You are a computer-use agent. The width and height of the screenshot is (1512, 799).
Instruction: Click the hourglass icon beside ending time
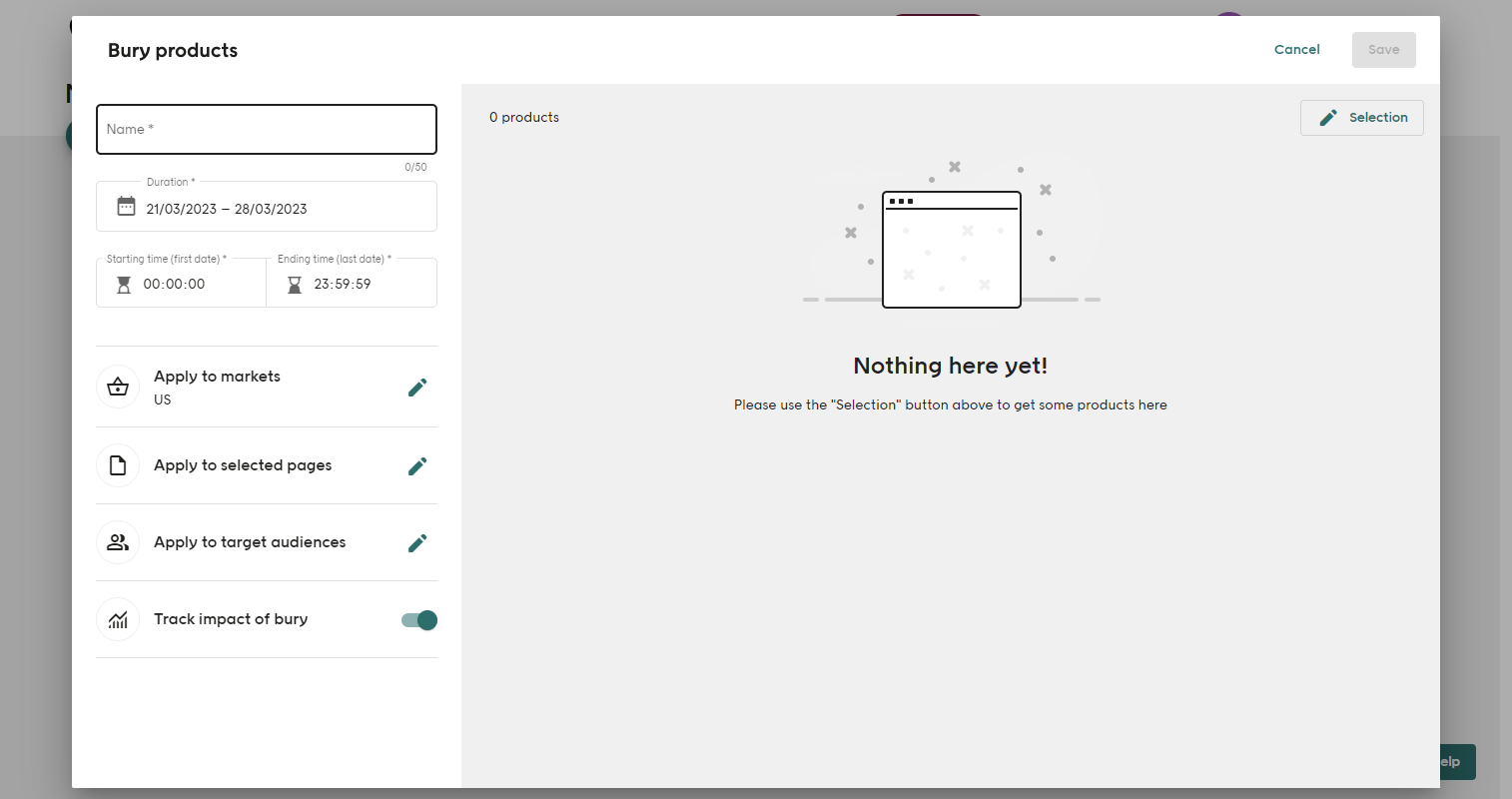(295, 285)
